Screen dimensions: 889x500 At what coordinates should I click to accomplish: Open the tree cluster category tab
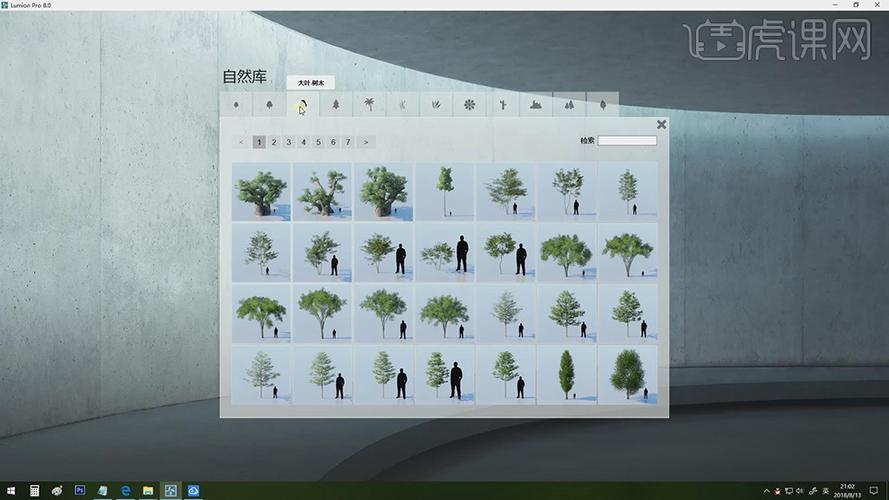569,104
